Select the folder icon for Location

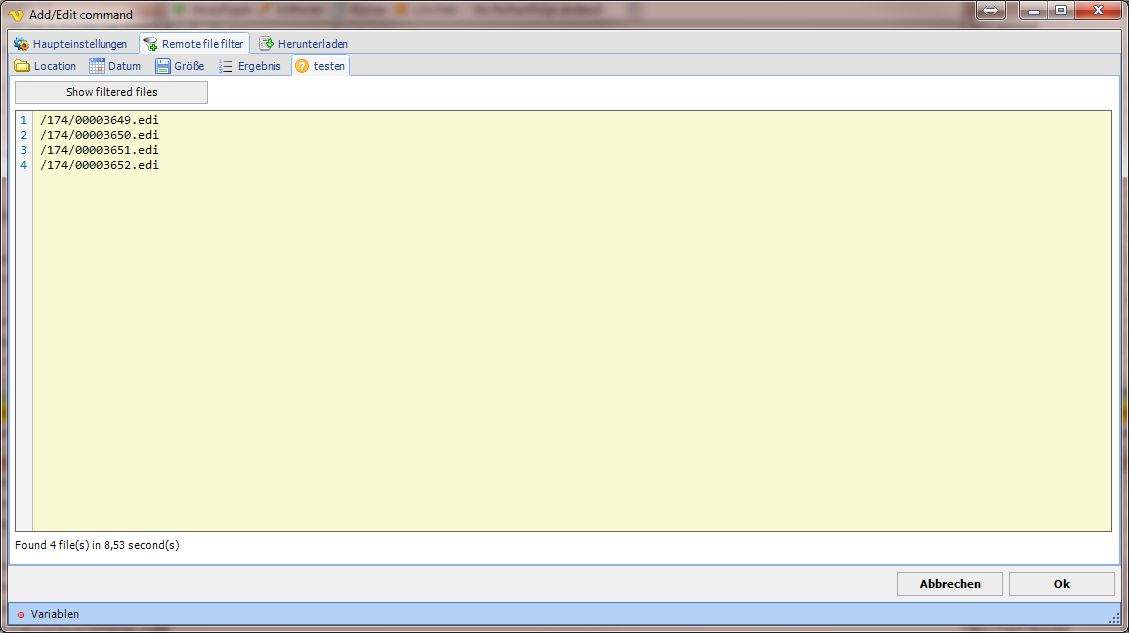pyautogui.click(x=22, y=66)
